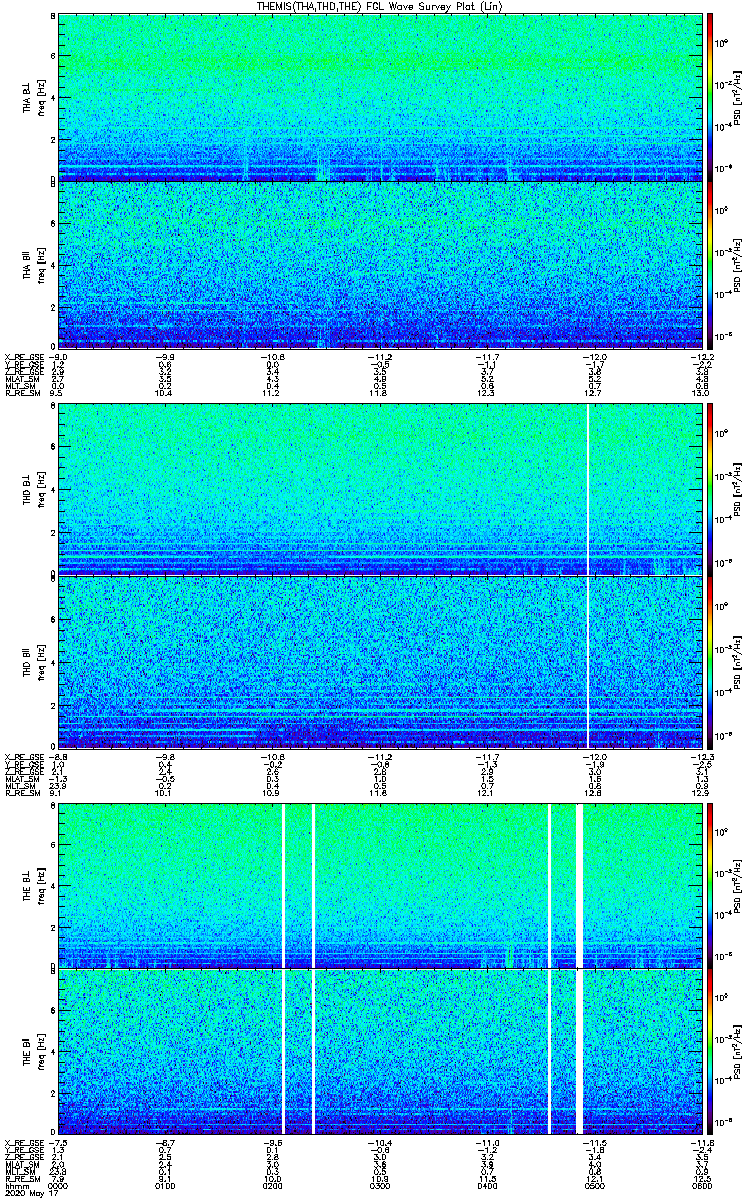Click the color bar beside THD B∥ panel
Viewport: 750px width, 1200px height.
(x=711, y=662)
